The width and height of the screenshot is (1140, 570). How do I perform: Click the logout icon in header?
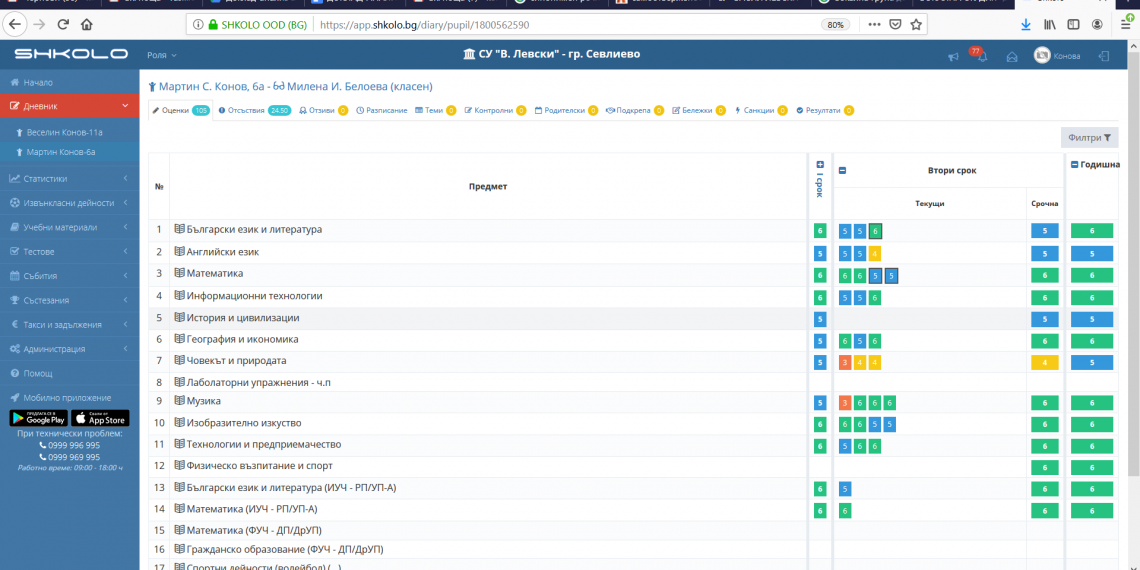coord(1104,56)
